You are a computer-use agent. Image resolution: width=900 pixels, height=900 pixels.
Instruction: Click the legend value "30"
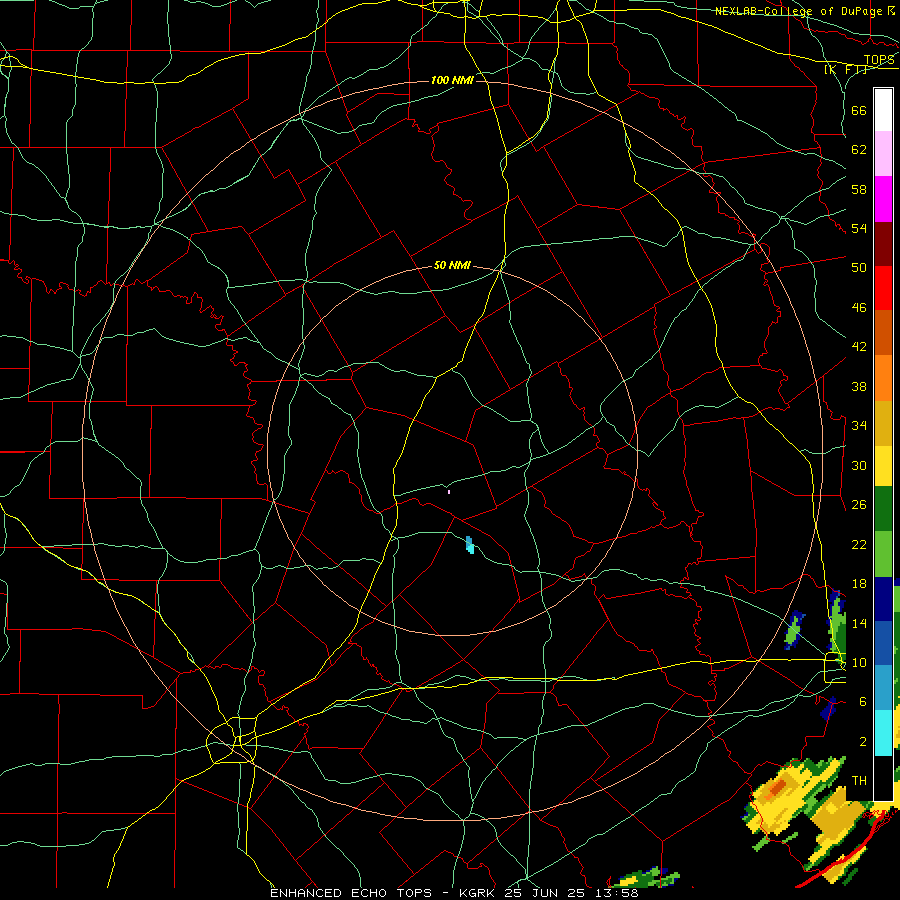pyautogui.click(x=859, y=465)
